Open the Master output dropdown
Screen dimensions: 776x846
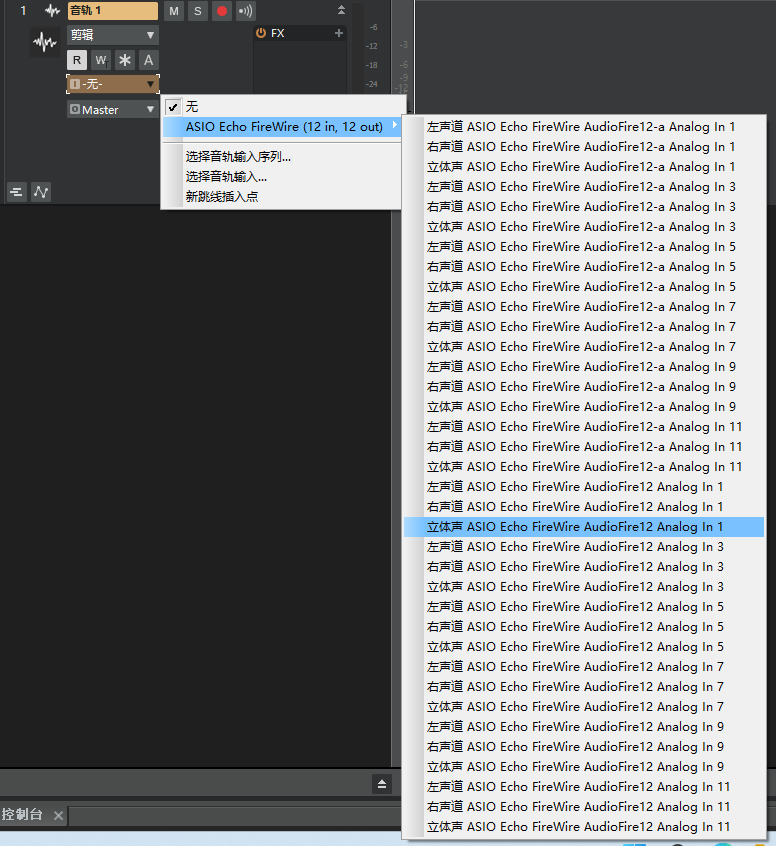point(113,110)
